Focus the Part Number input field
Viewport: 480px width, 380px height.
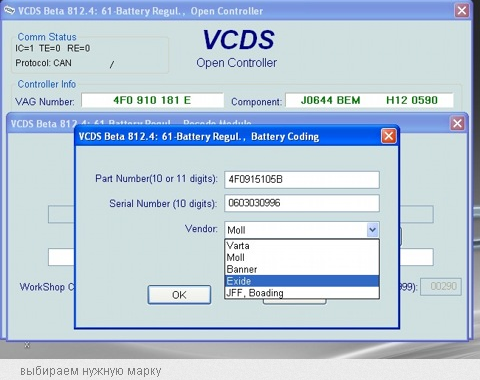point(302,180)
